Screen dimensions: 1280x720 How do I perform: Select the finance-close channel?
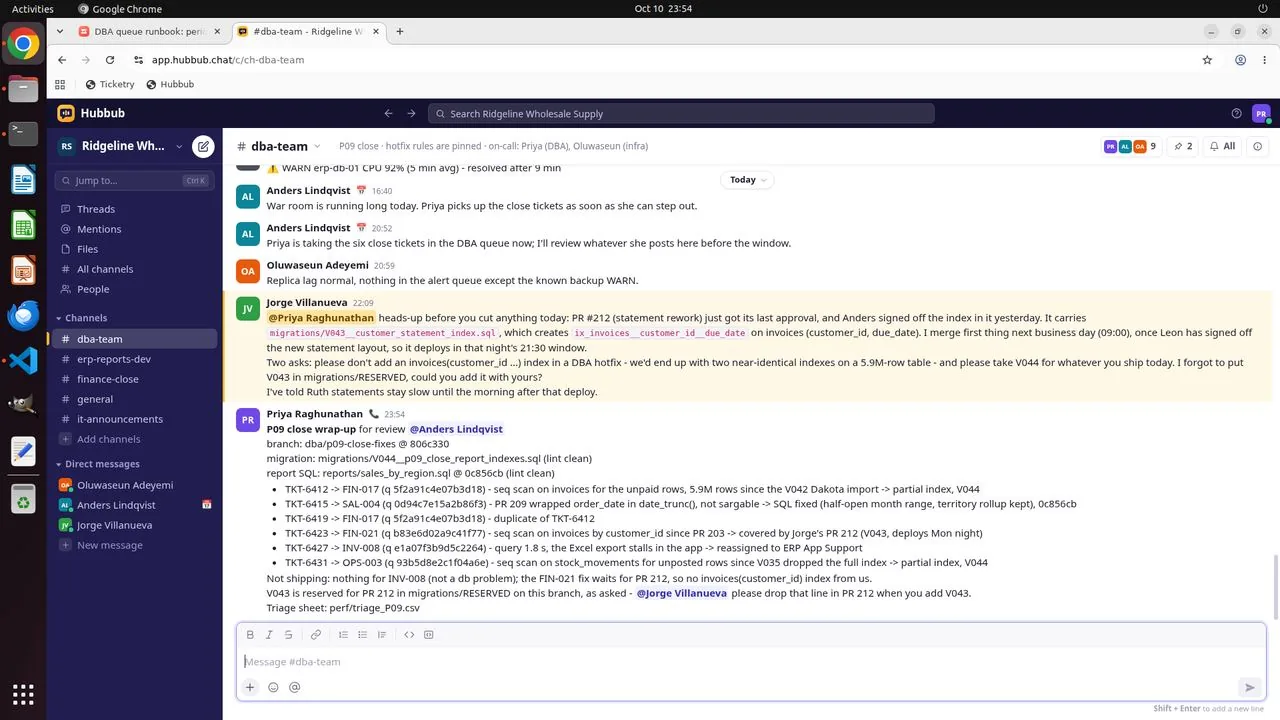point(135,379)
